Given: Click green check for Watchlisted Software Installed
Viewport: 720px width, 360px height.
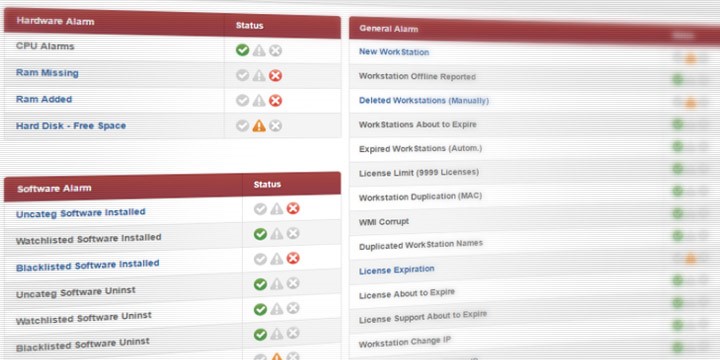Looking at the screenshot, I should coord(260,235).
